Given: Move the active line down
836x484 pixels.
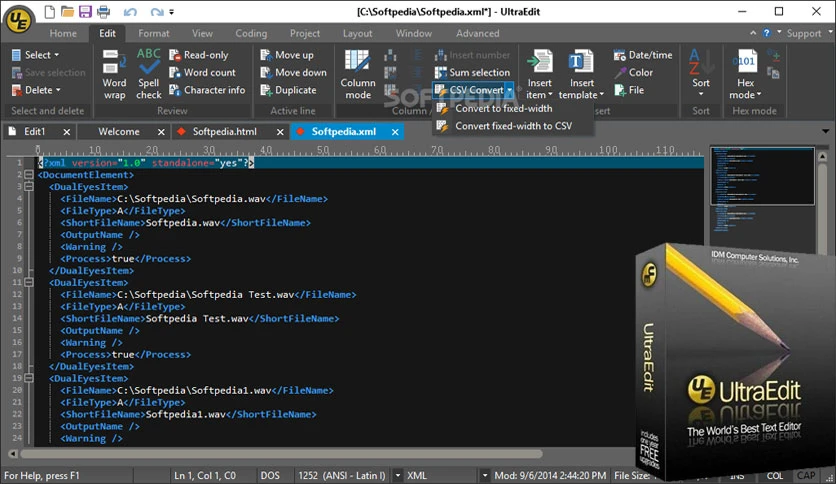Looking at the screenshot, I should click(x=293, y=72).
